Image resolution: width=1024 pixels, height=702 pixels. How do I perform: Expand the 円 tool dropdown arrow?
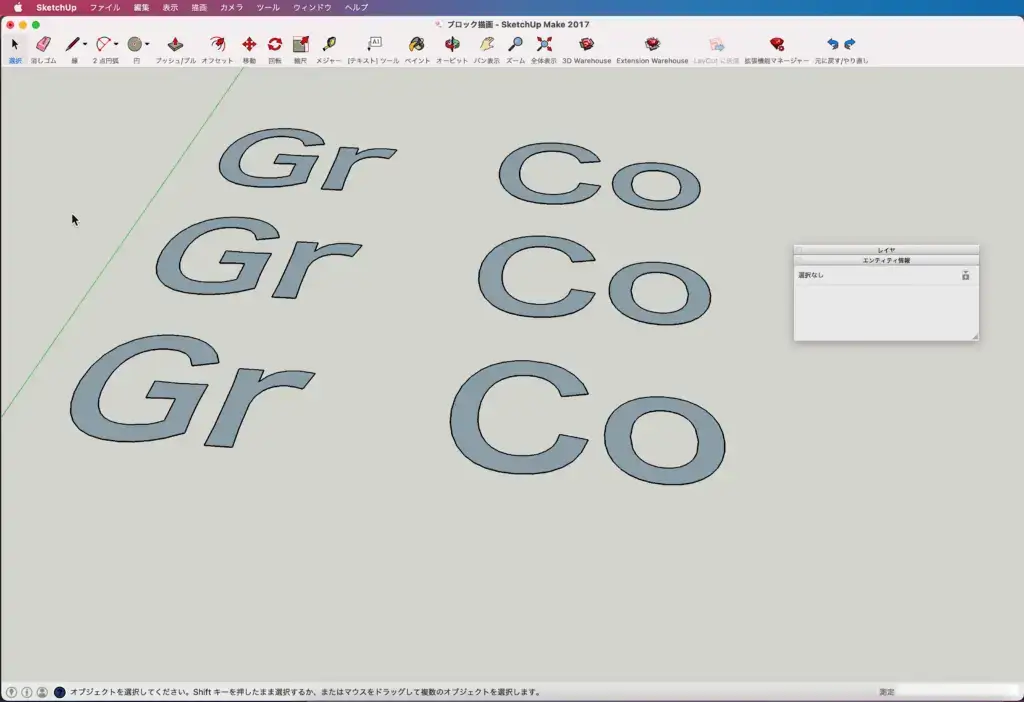pos(147,44)
